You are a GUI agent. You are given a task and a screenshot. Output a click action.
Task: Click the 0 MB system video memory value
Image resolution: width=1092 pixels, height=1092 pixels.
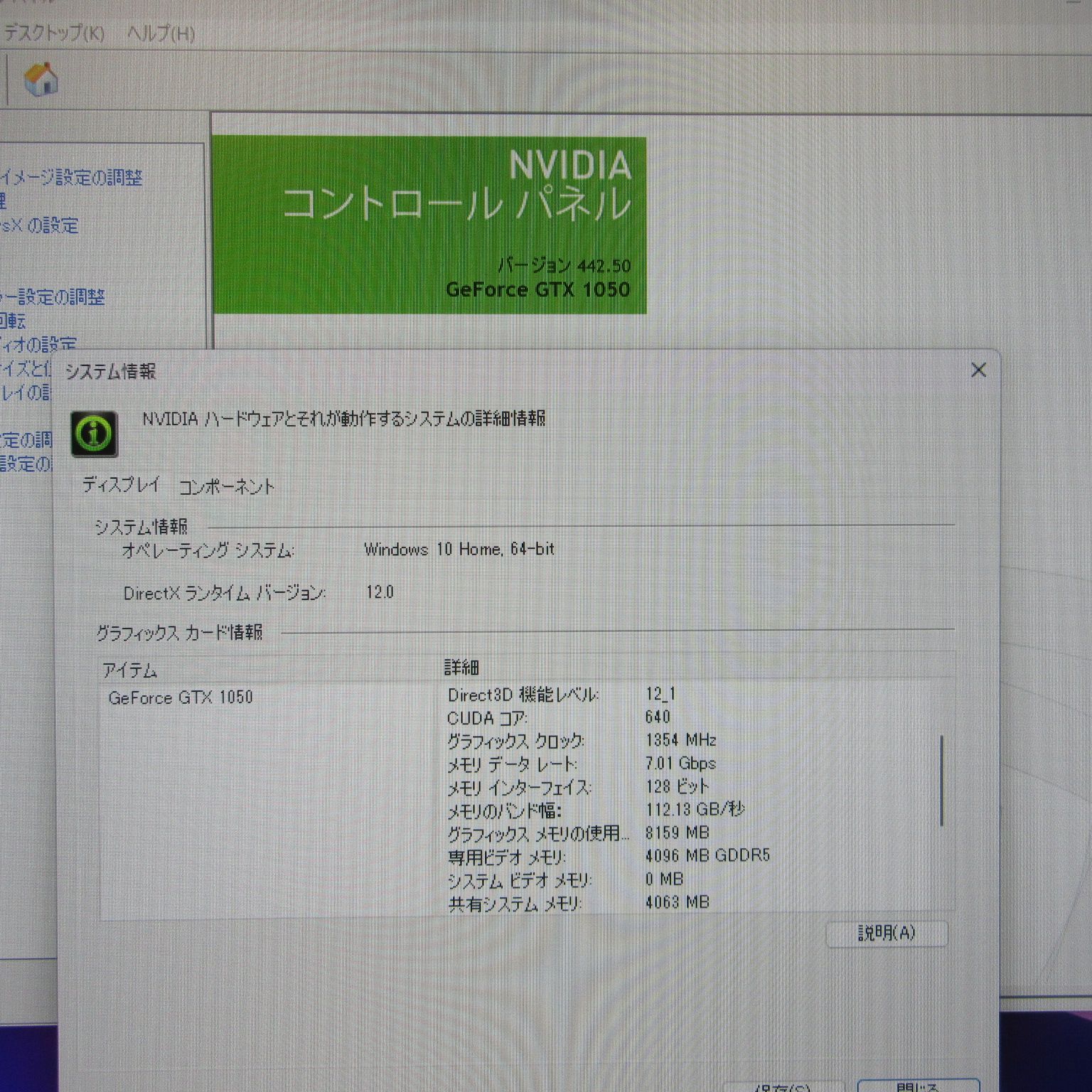664,879
